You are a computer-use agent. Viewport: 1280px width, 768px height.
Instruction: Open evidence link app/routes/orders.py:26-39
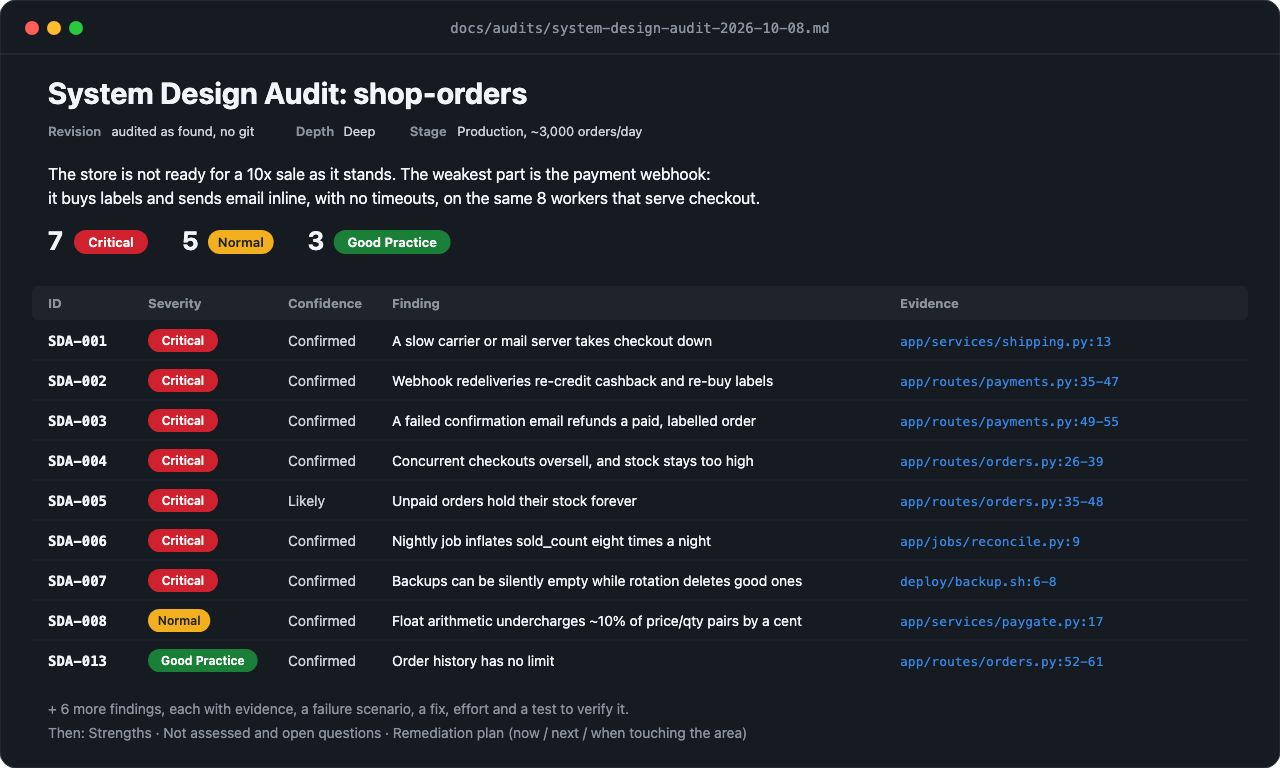tap(1001, 462)
